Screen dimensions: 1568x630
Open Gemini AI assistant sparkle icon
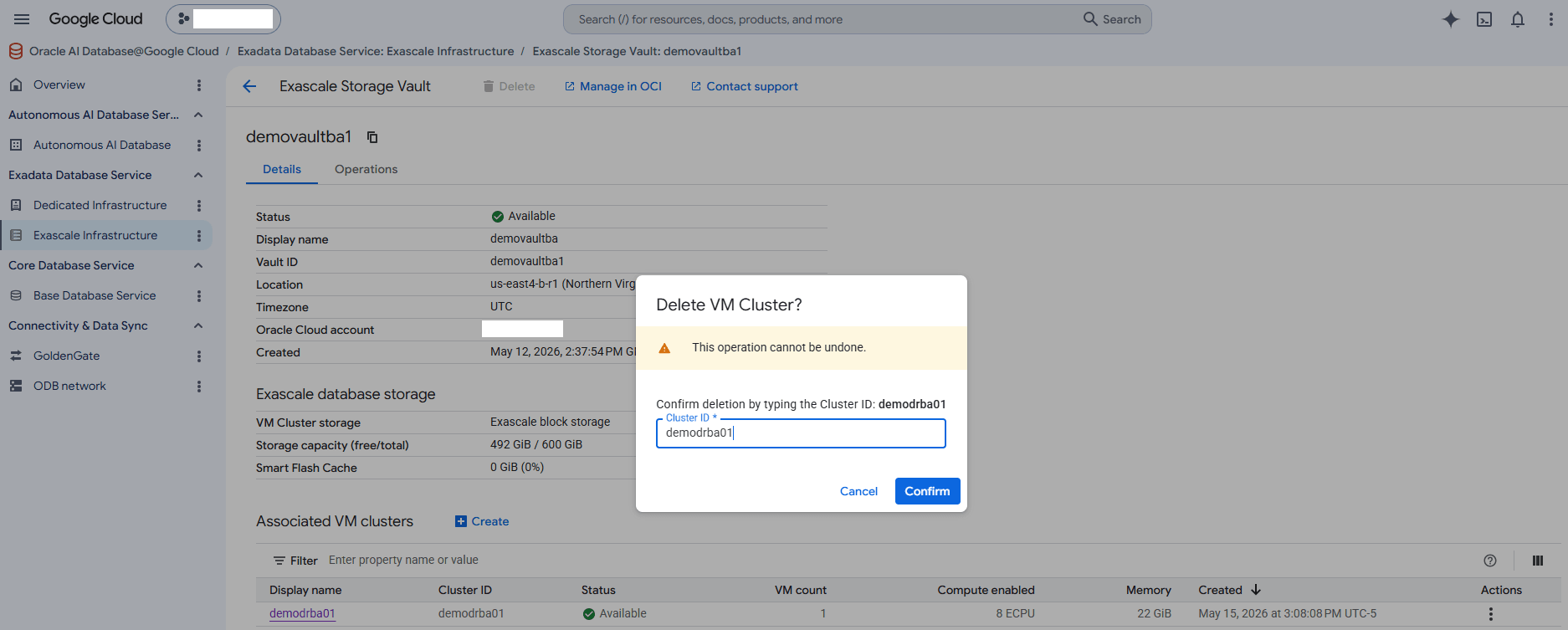point(1451,19)
